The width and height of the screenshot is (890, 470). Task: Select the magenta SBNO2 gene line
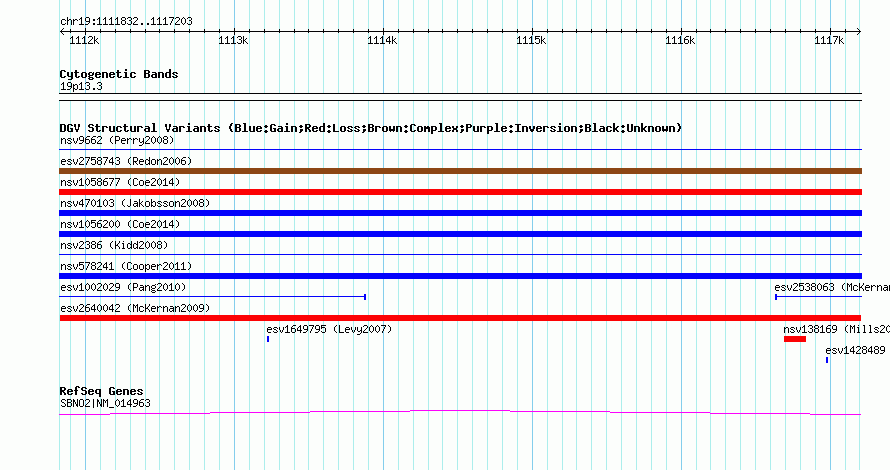coord(460,413)
